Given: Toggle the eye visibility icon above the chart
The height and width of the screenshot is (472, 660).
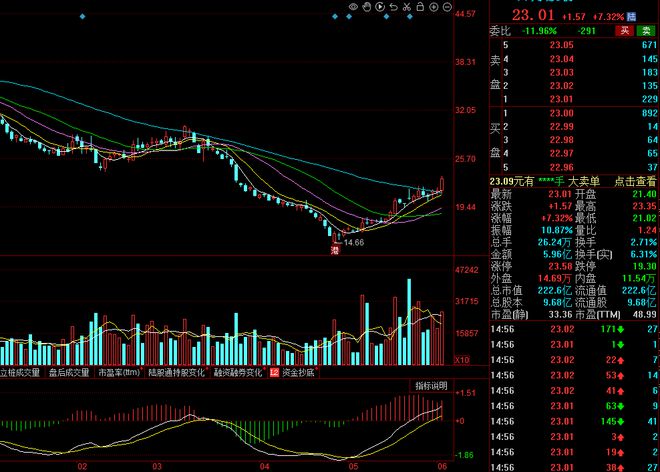Looking at the screenshot, I should [x=352, y=8].
